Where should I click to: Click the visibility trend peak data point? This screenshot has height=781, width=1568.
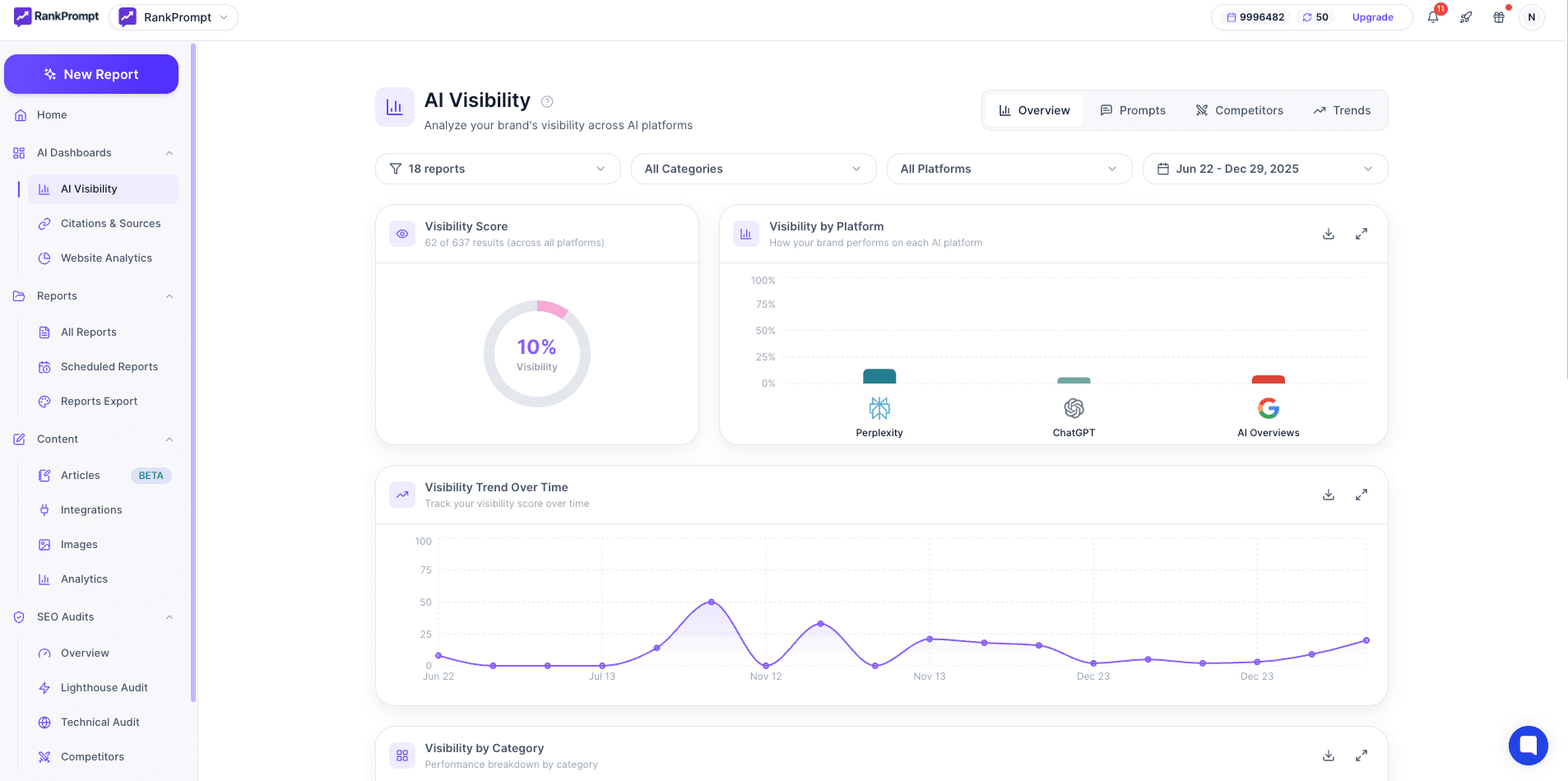(712, 602)
